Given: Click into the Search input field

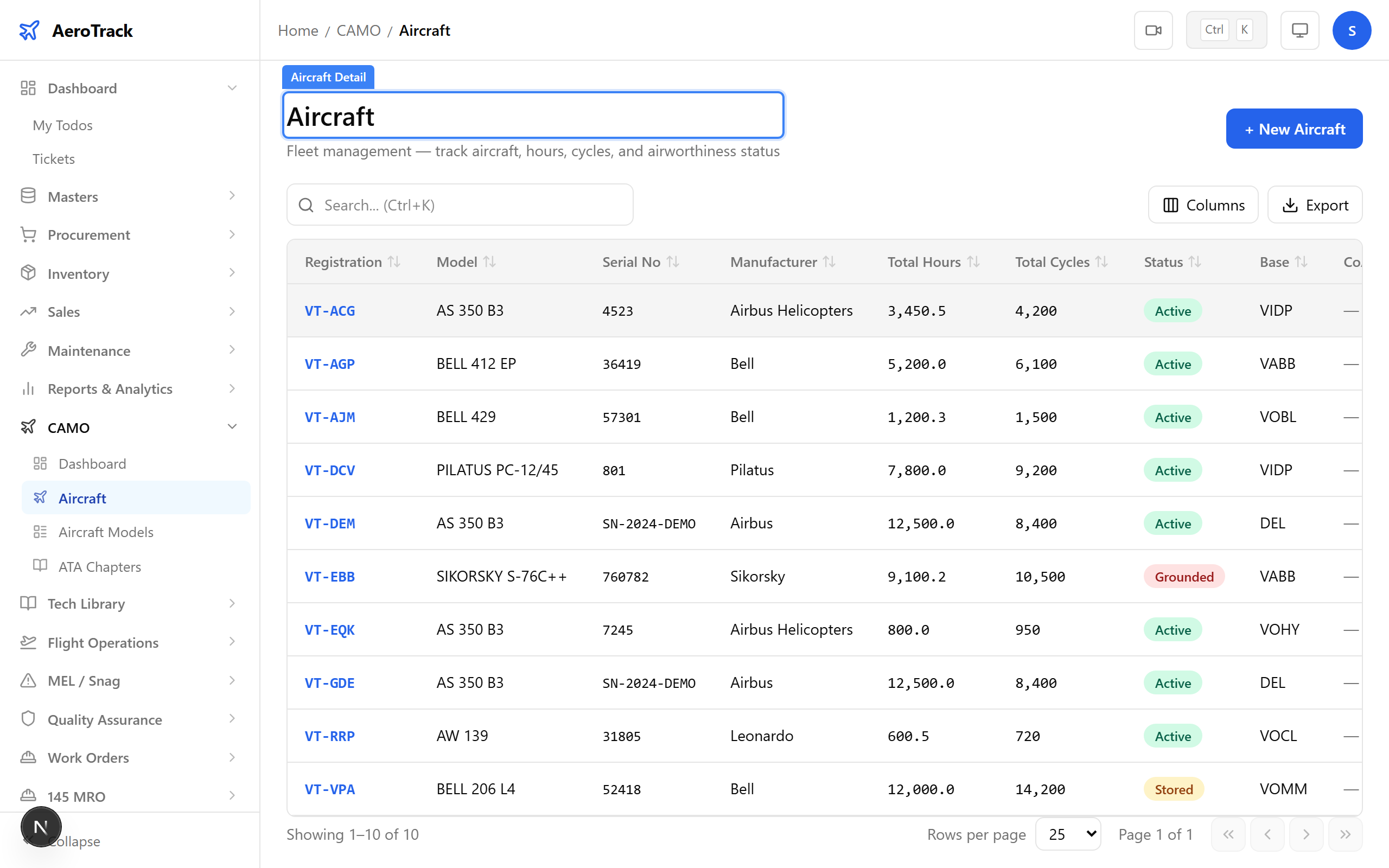Looking at the screenshot, I should [470, 205].
